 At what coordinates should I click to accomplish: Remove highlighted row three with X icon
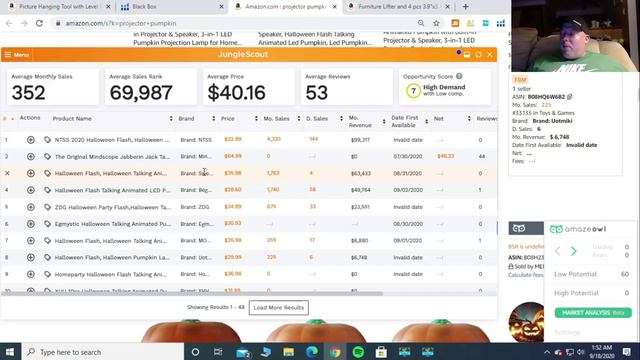coord(7,173)
